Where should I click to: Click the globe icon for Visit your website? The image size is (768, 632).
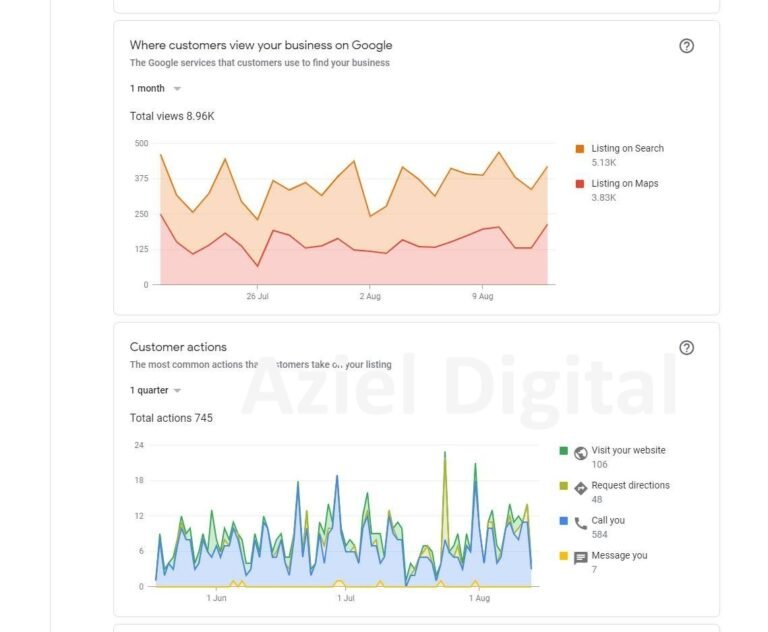[x=581, y=453]
